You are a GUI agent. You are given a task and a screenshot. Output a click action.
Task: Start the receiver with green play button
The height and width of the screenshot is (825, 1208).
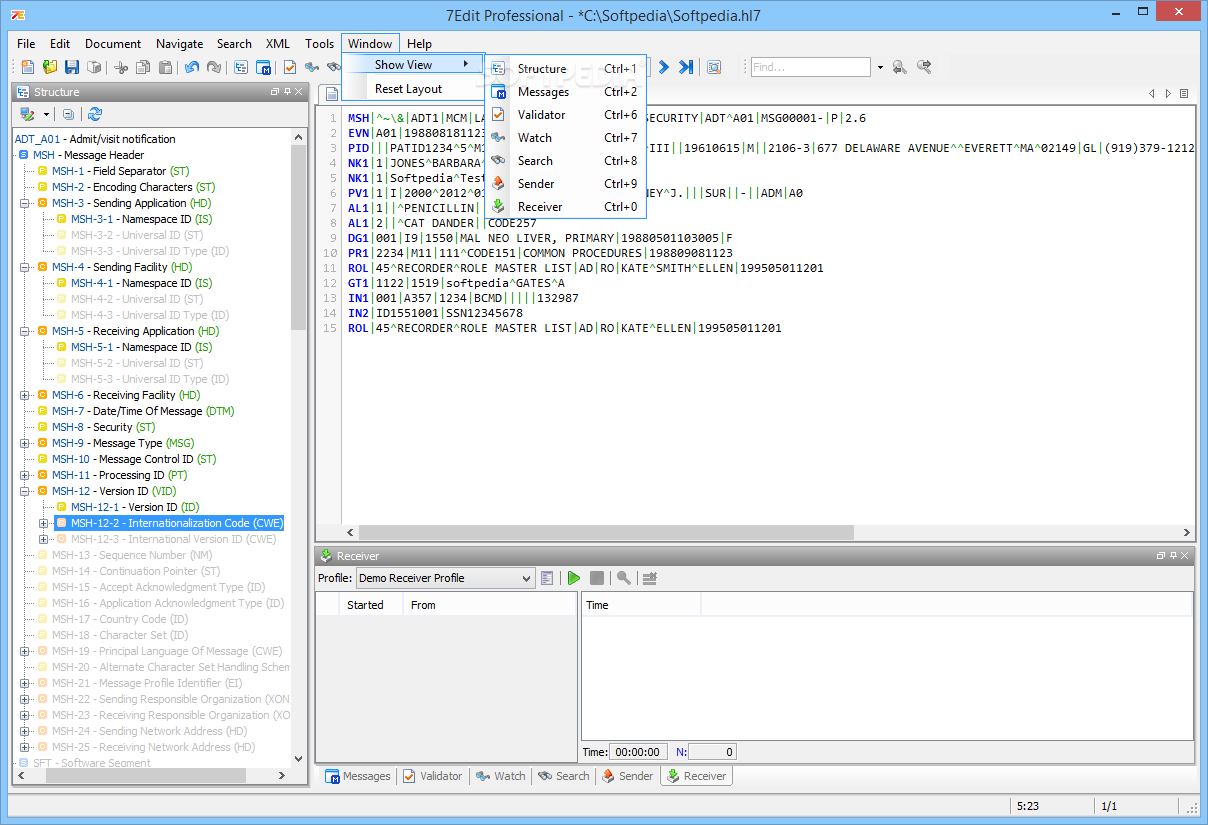(x=573, y=578)
